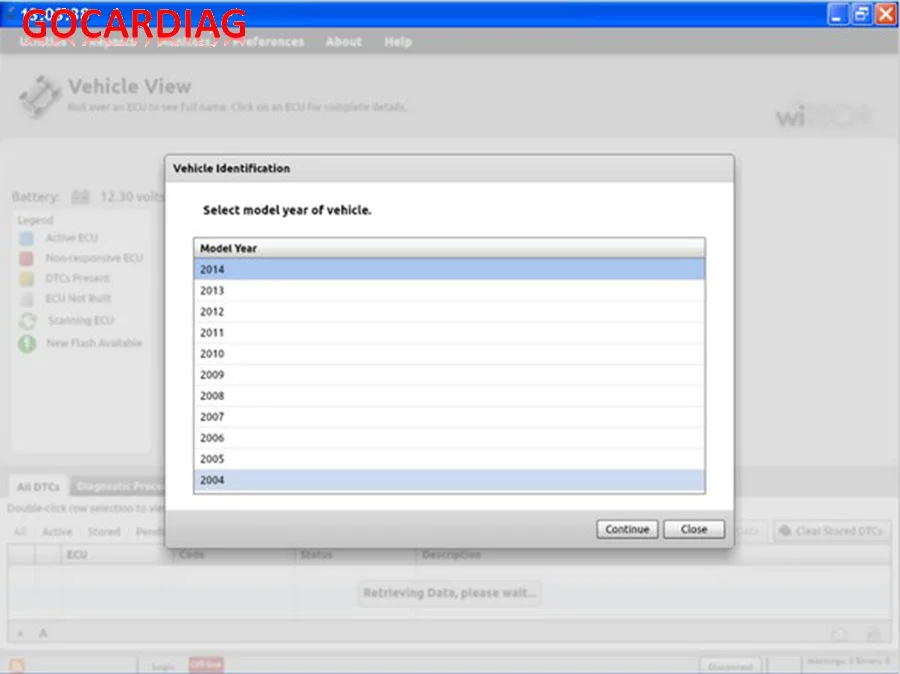This screenshot has height=674, width=900.
Task: Filter DTC list by Active
Action: pos(57,532)
